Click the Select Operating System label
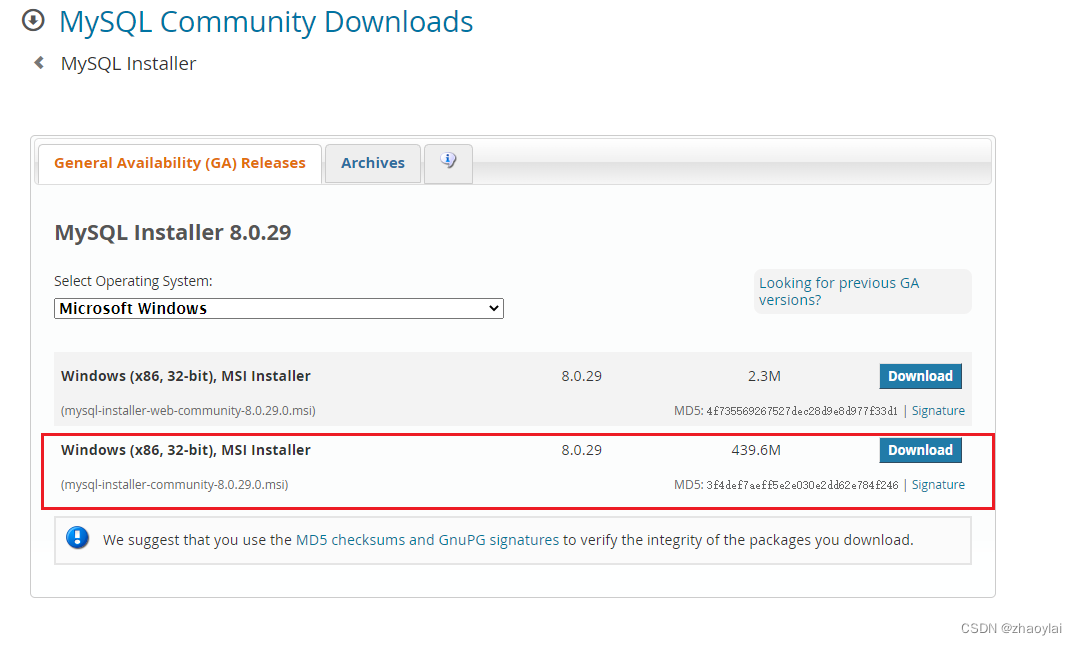Screen dimensions: 1077x645 tap(133, 282)
